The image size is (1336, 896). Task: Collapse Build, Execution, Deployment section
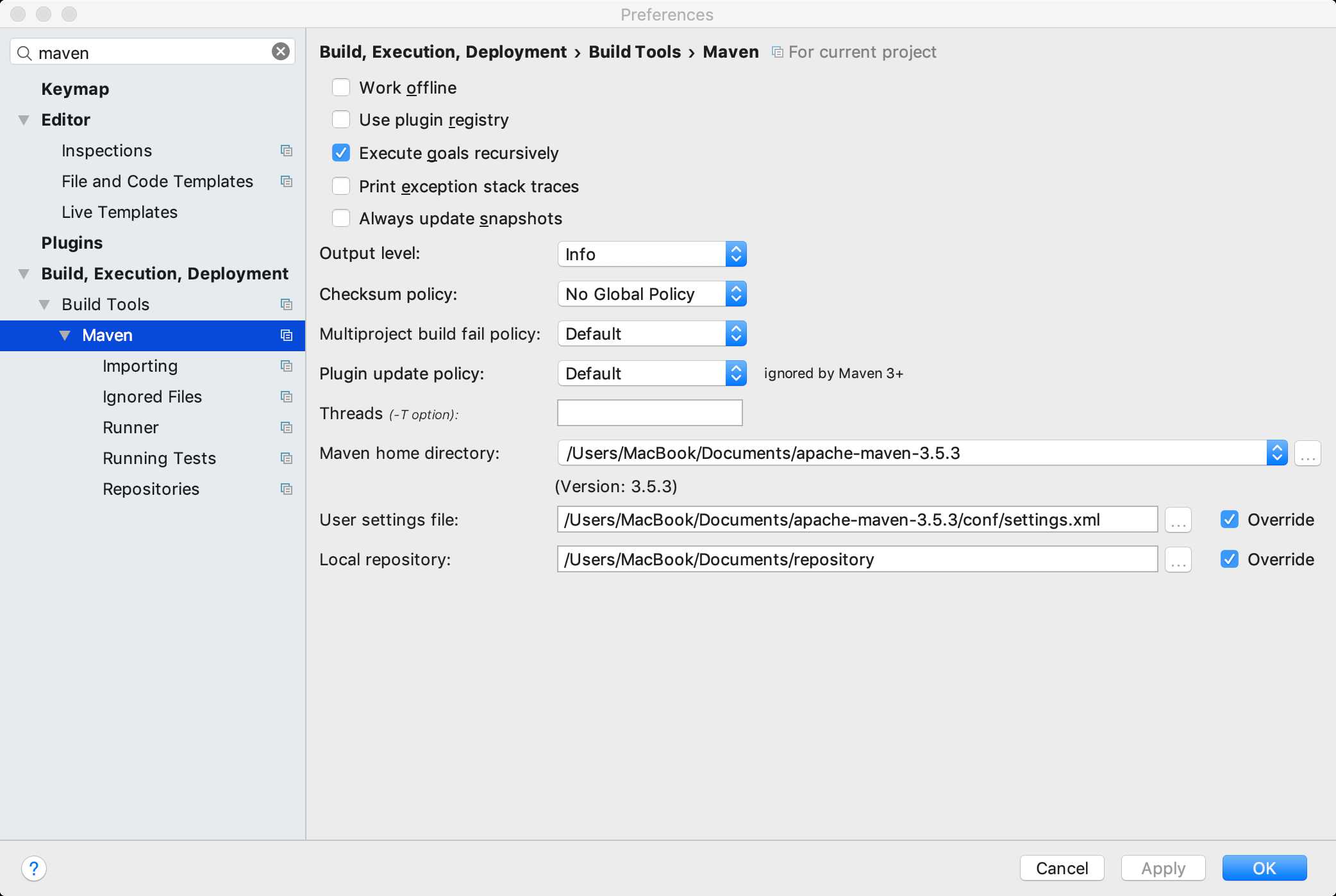24,274
